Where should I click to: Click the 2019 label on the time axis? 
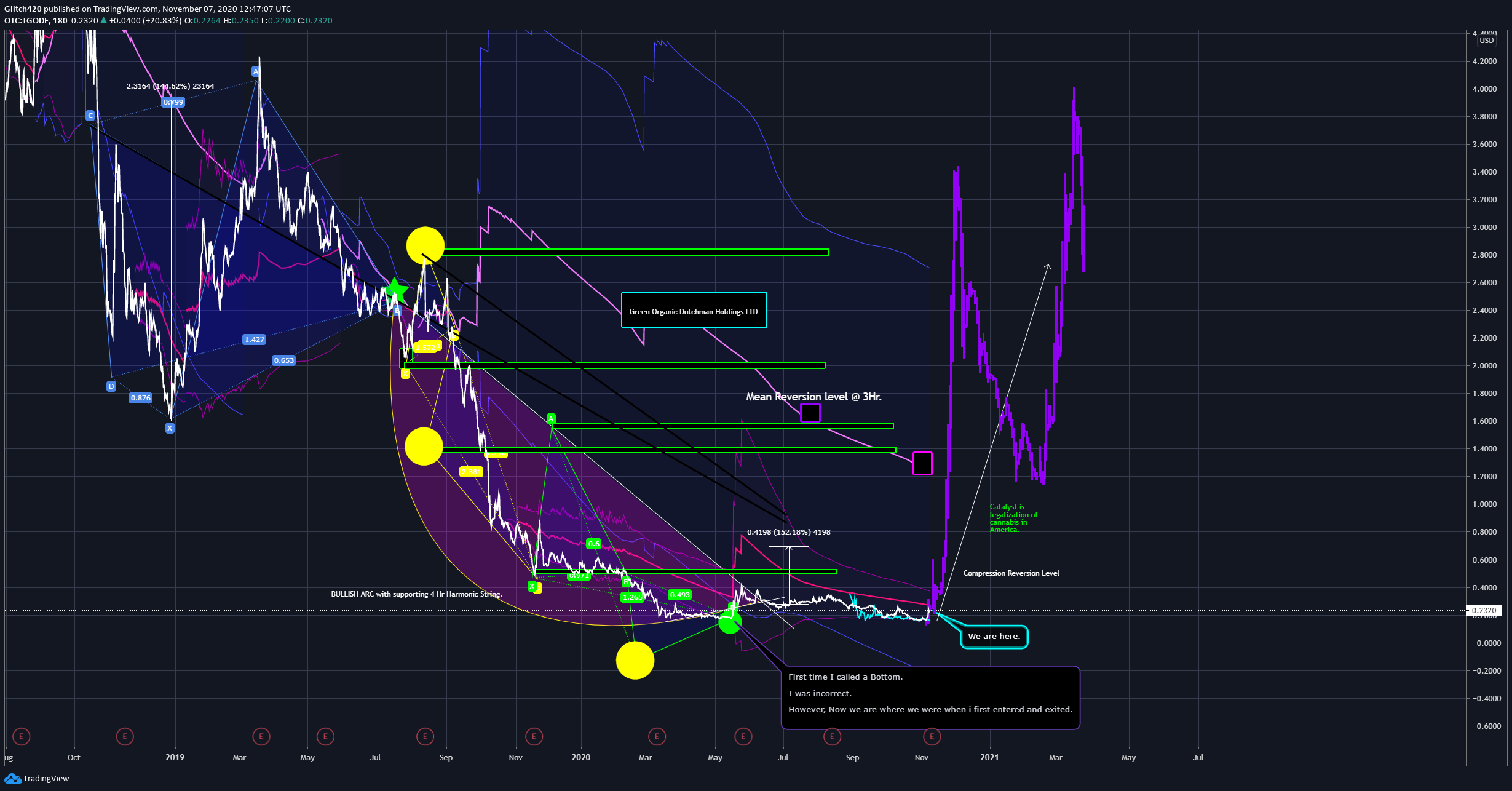175,757
